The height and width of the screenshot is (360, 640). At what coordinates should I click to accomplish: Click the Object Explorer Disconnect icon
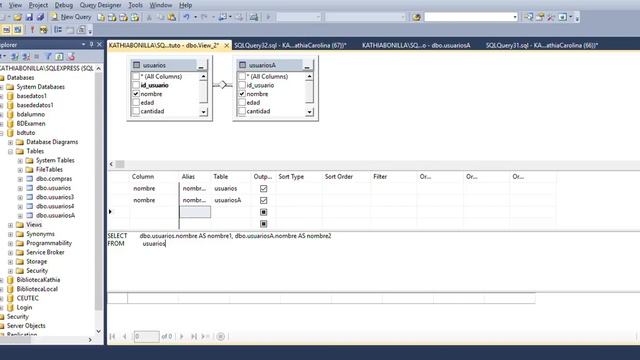coord(26,56)
